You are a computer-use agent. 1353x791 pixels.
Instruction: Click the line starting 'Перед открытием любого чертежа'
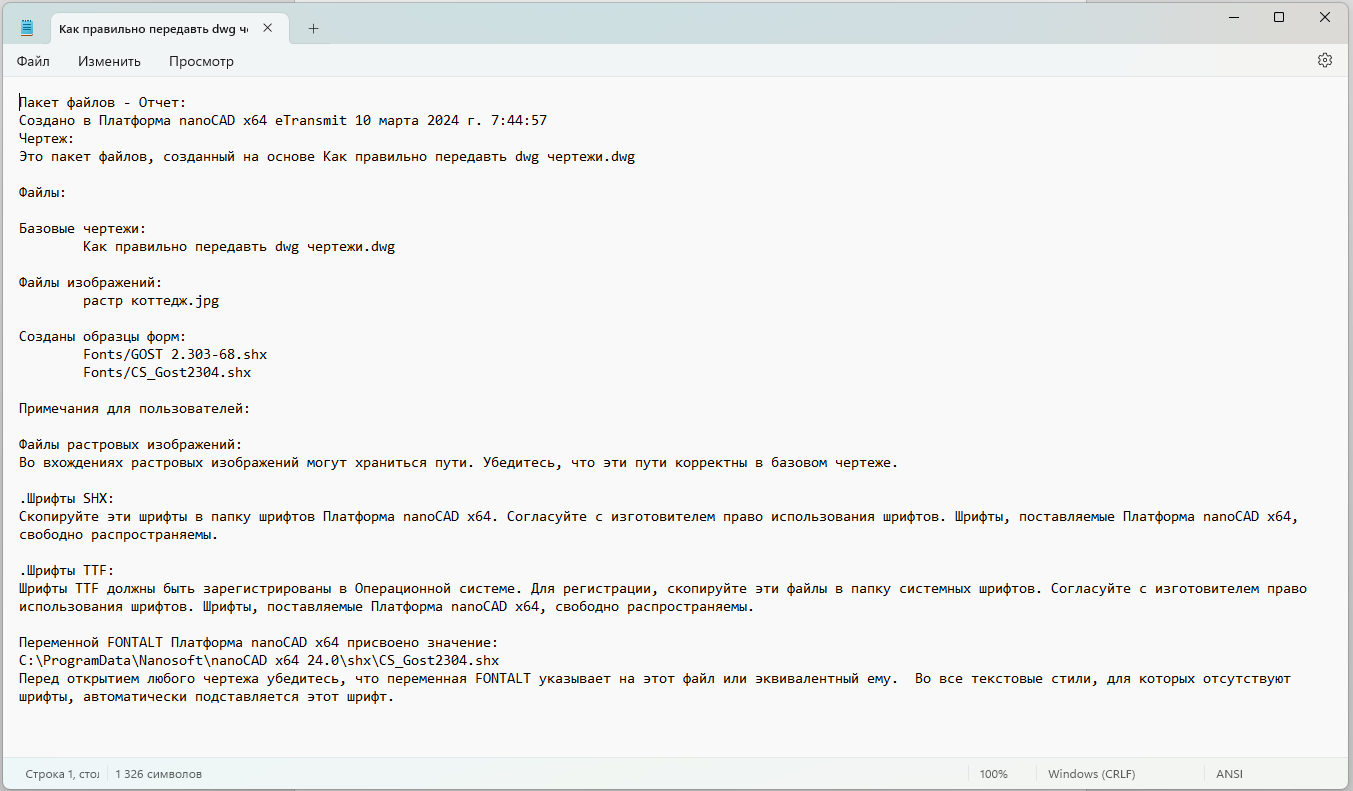tap(655, 679)
